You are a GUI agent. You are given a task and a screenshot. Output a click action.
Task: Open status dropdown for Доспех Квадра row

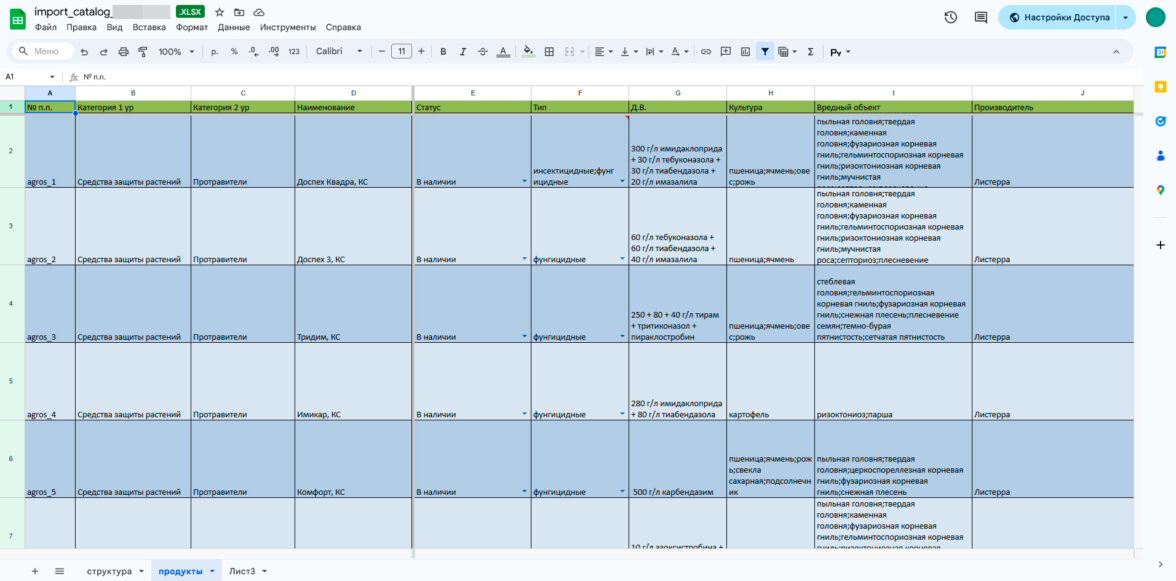point(524,182)
